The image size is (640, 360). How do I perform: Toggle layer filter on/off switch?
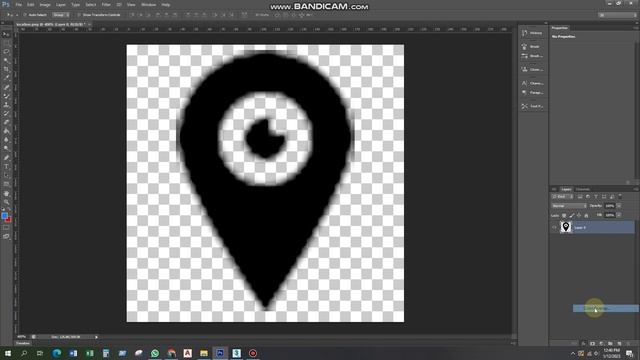(620, 196)
